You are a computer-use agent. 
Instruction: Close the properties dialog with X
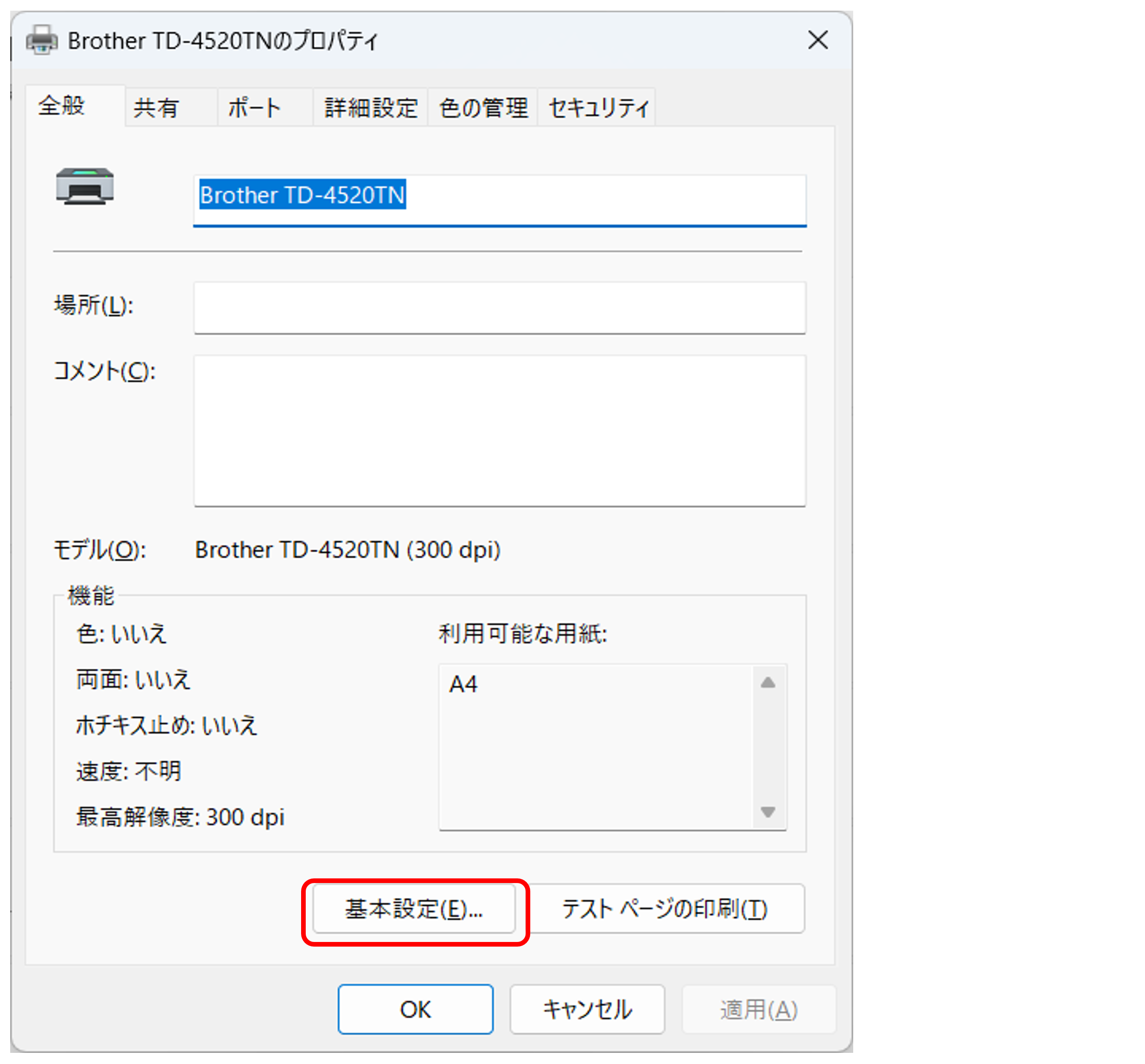pyautogui.click(x=817, y=40)
